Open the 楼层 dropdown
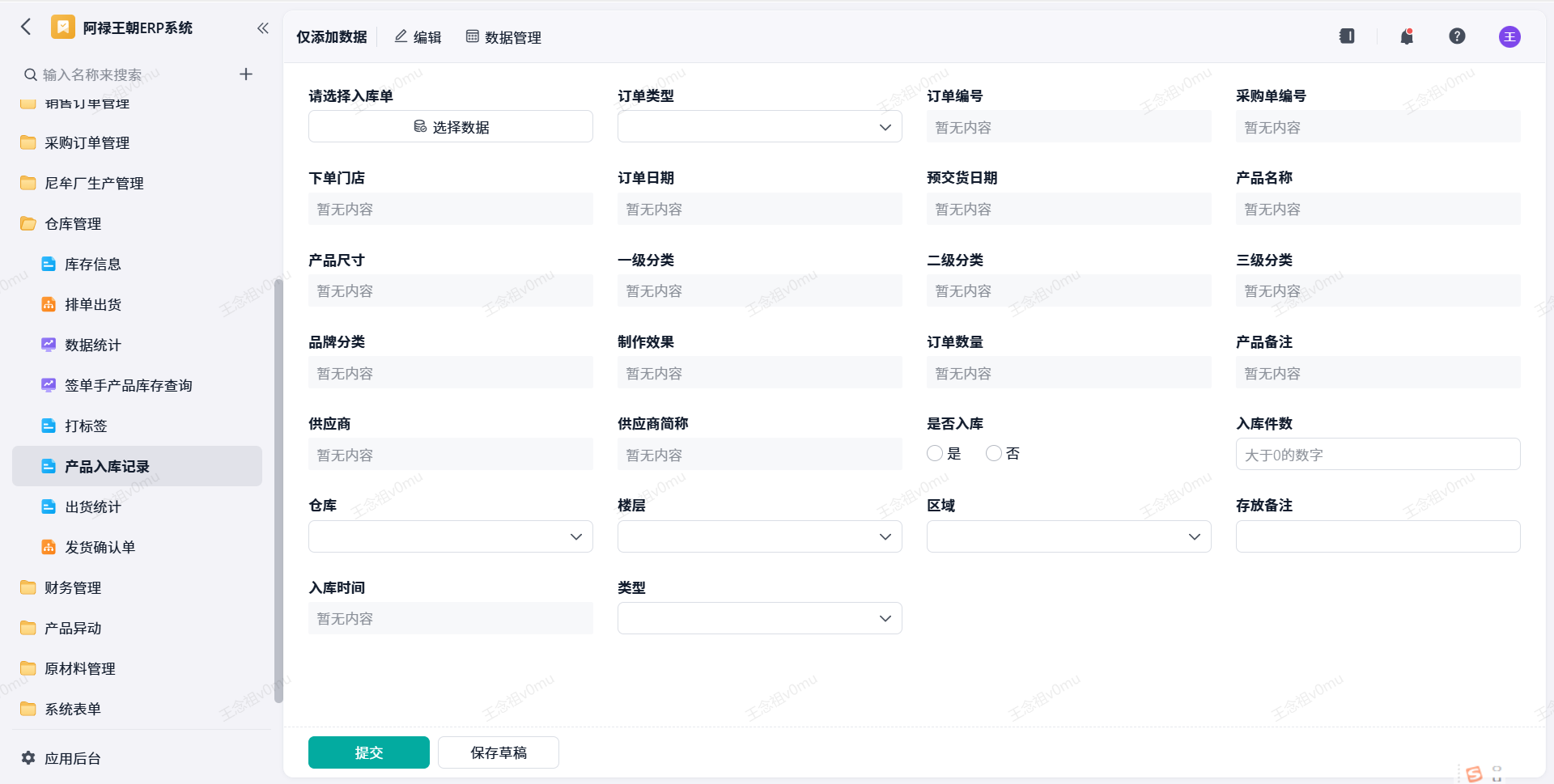 759,536
